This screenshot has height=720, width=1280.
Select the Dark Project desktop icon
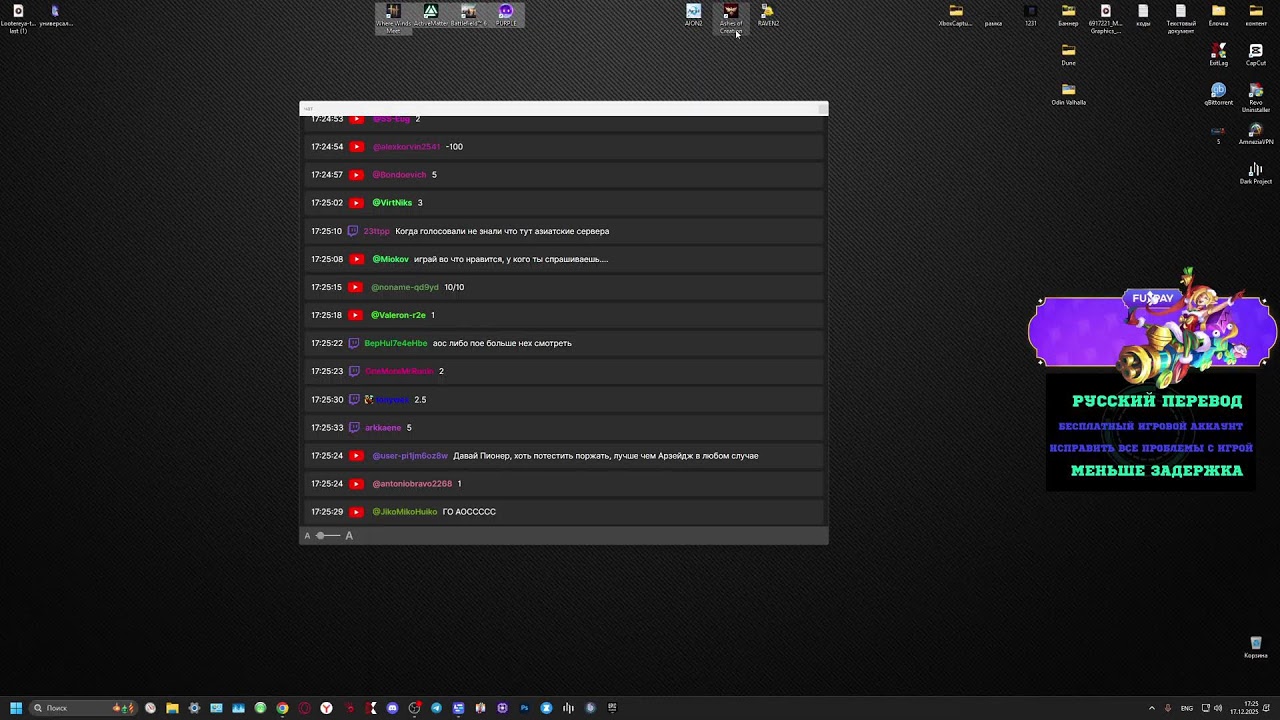pyautogui.click(x=1256, y=174)
